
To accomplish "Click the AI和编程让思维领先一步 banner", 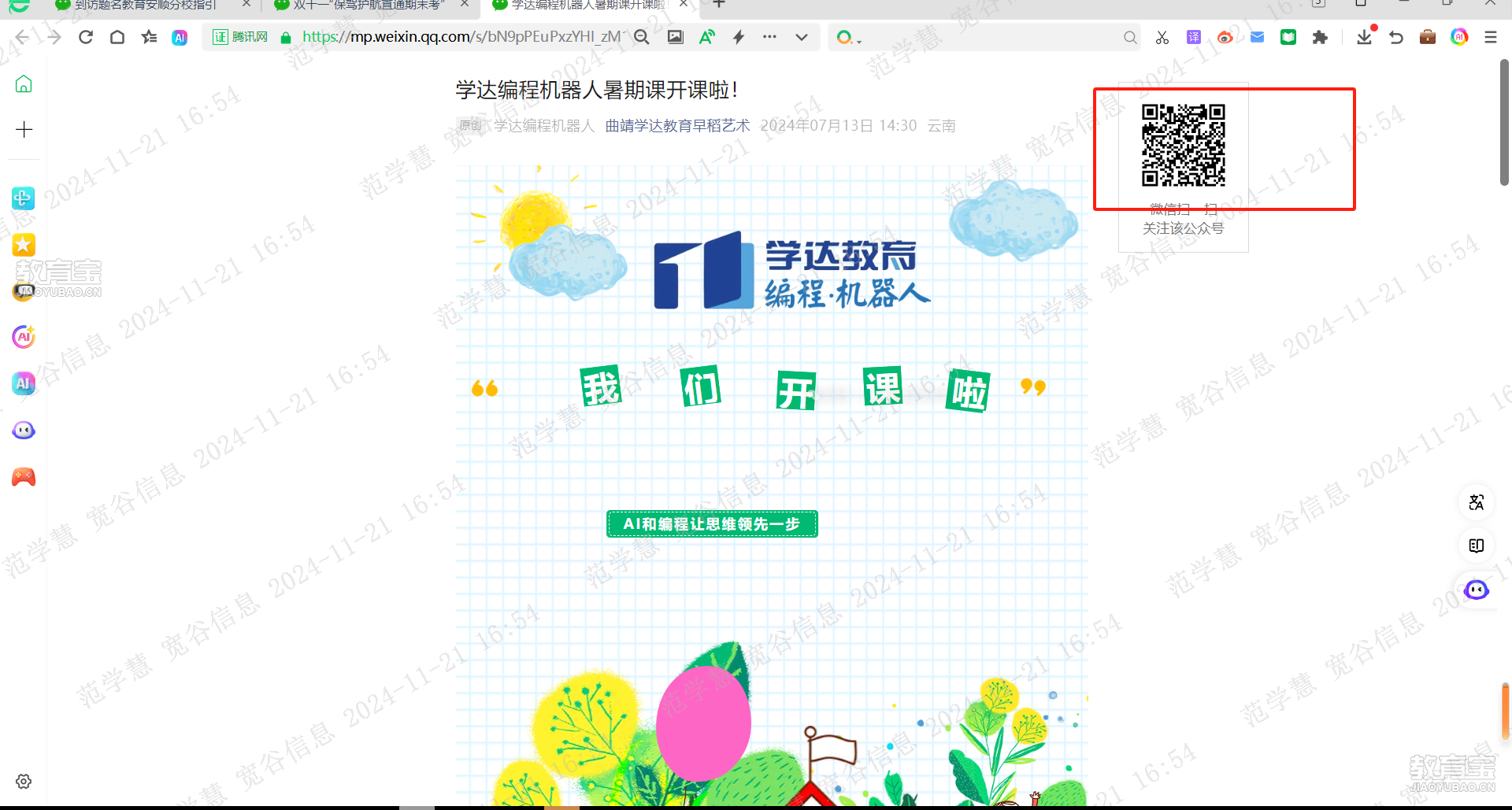I will tap(712, 523).
